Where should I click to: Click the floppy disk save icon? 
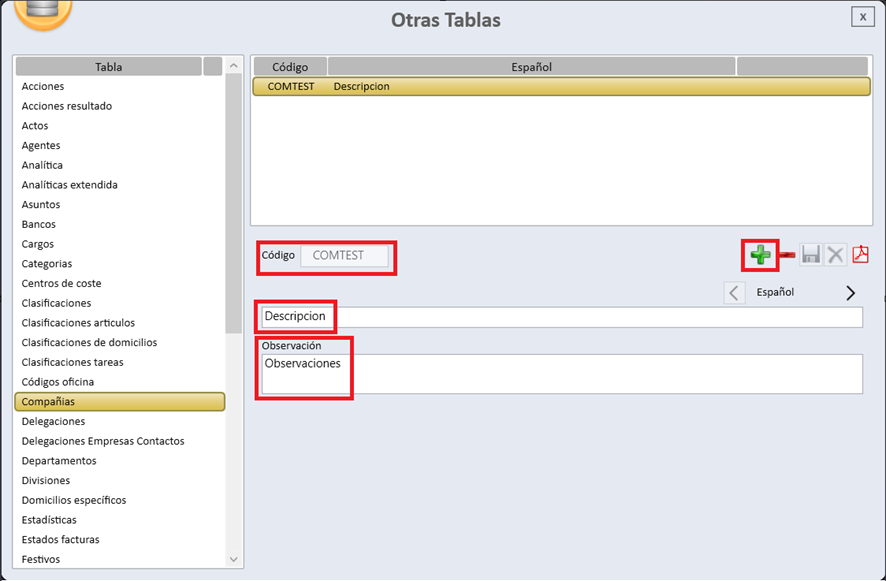[x=811, y=255]
